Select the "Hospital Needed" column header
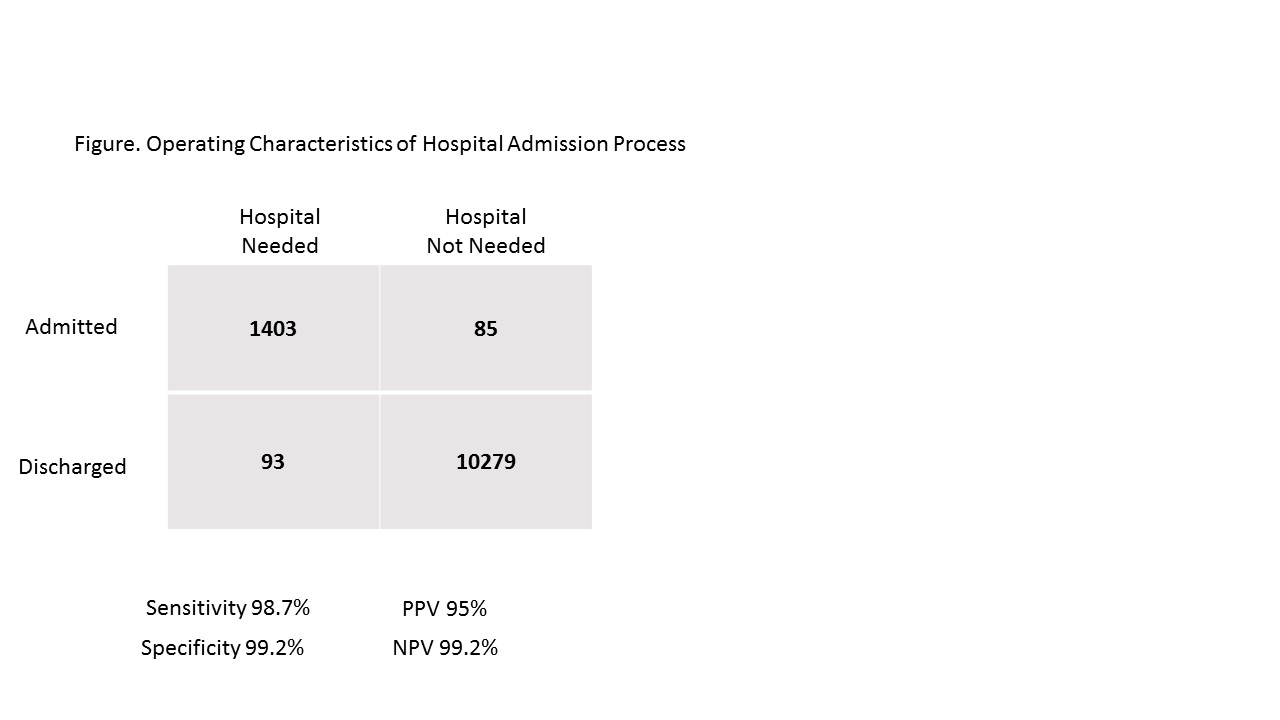The width and height of the screenshot is (1280, 720). [x=280, y=231]
